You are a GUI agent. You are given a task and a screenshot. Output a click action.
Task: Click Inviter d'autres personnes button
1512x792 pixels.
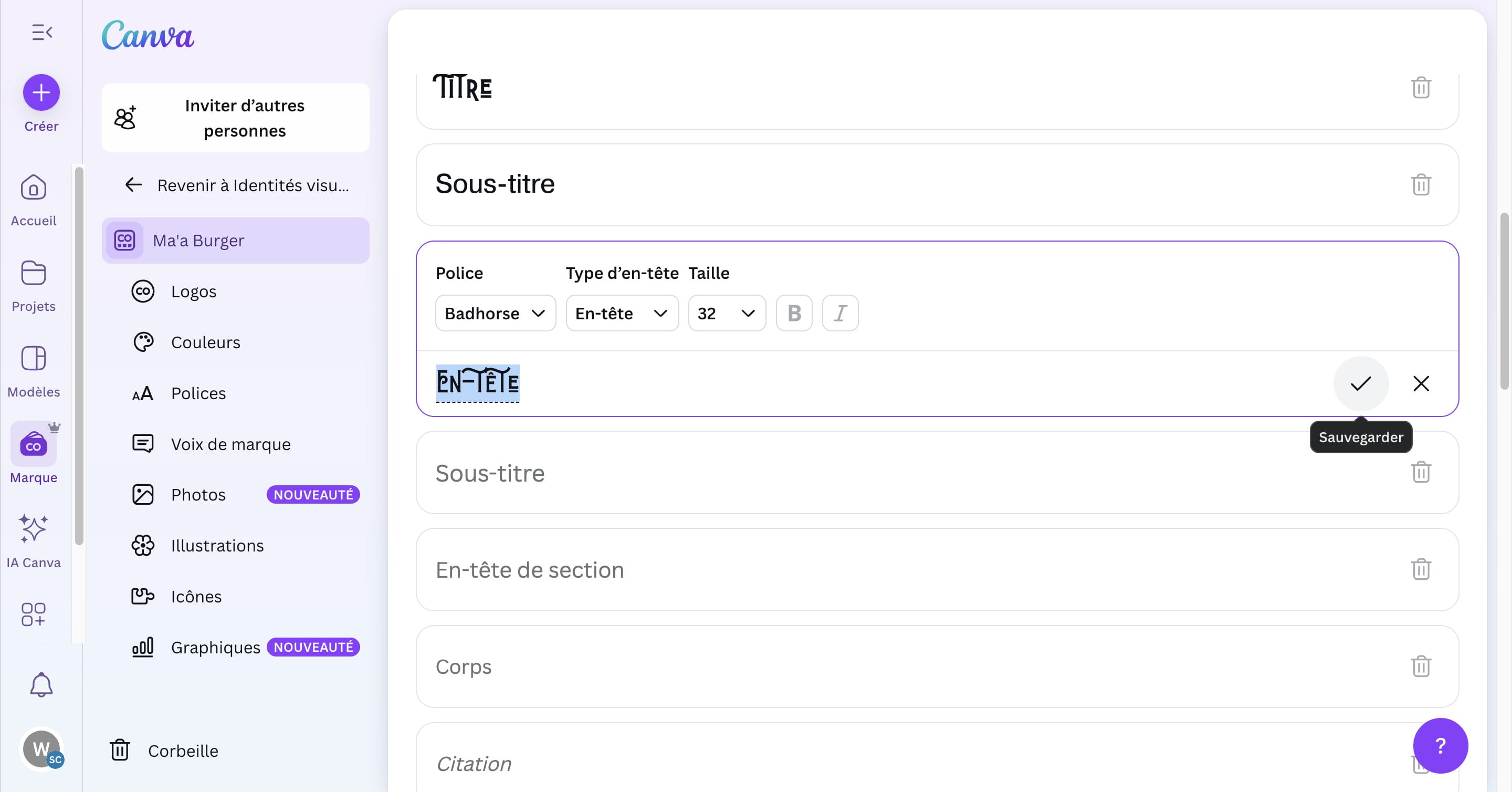pos(235,118)
